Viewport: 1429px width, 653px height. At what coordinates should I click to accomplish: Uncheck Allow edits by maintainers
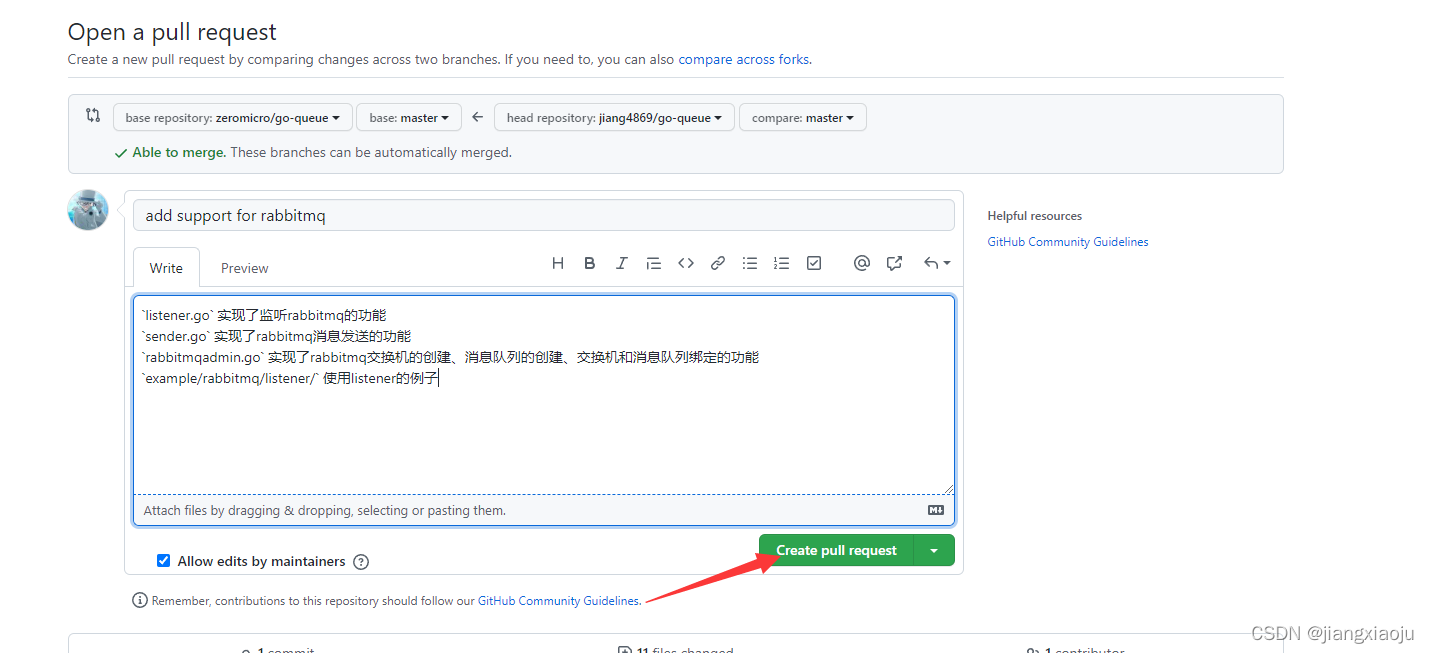pos(164,561)
